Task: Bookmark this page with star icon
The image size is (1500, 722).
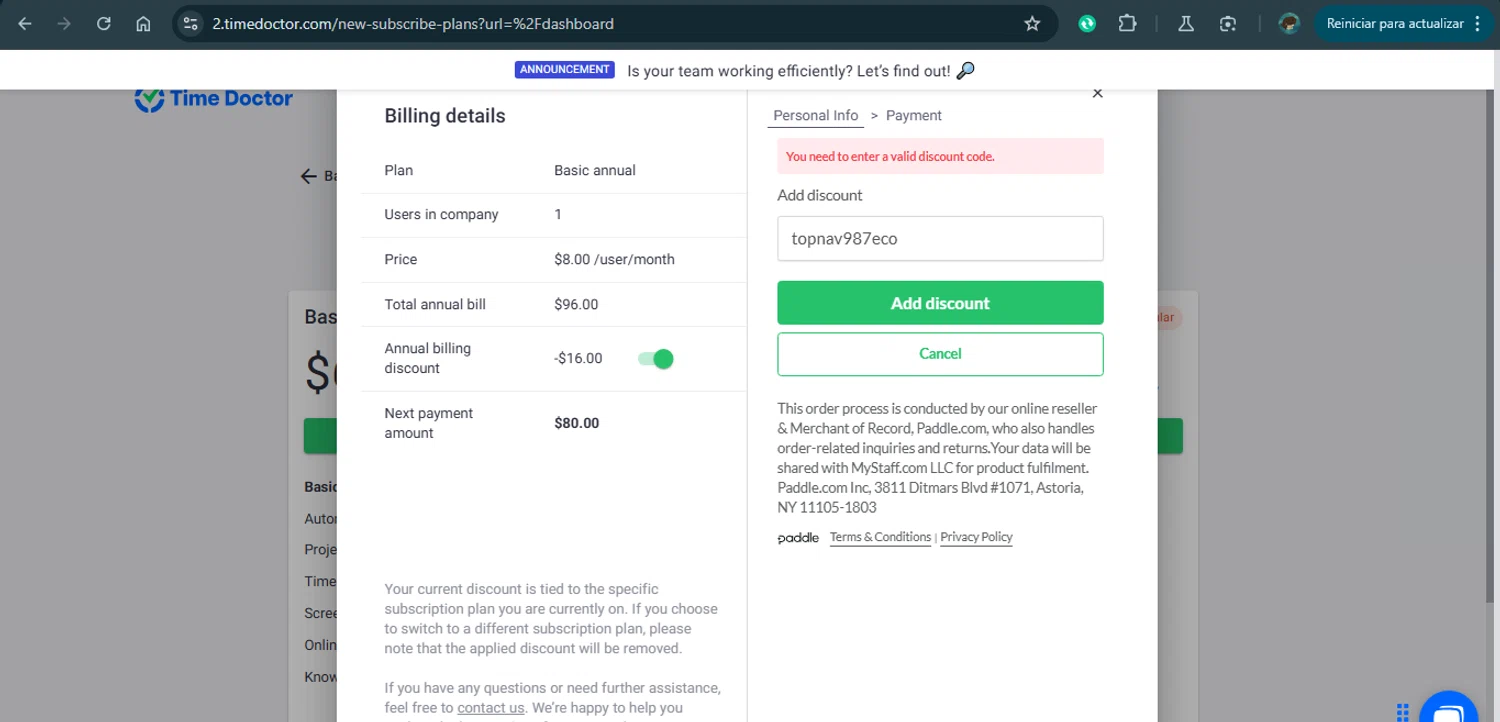Action: [1032, 24]
